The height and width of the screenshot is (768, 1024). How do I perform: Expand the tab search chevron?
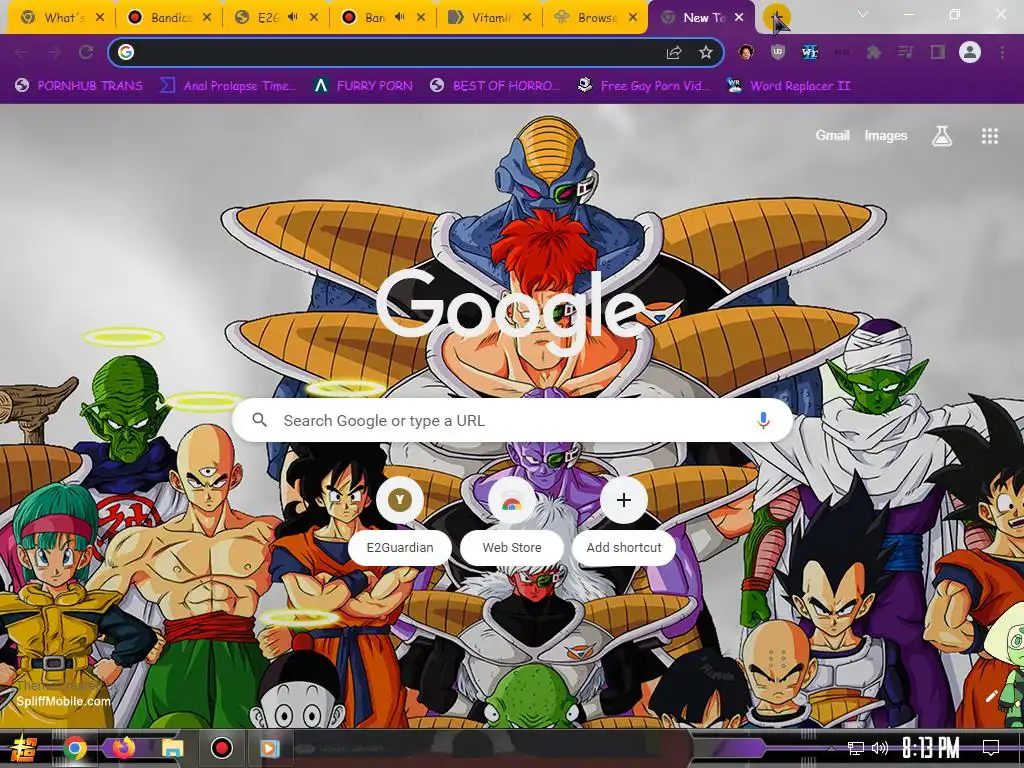click(x=863, y=14)
